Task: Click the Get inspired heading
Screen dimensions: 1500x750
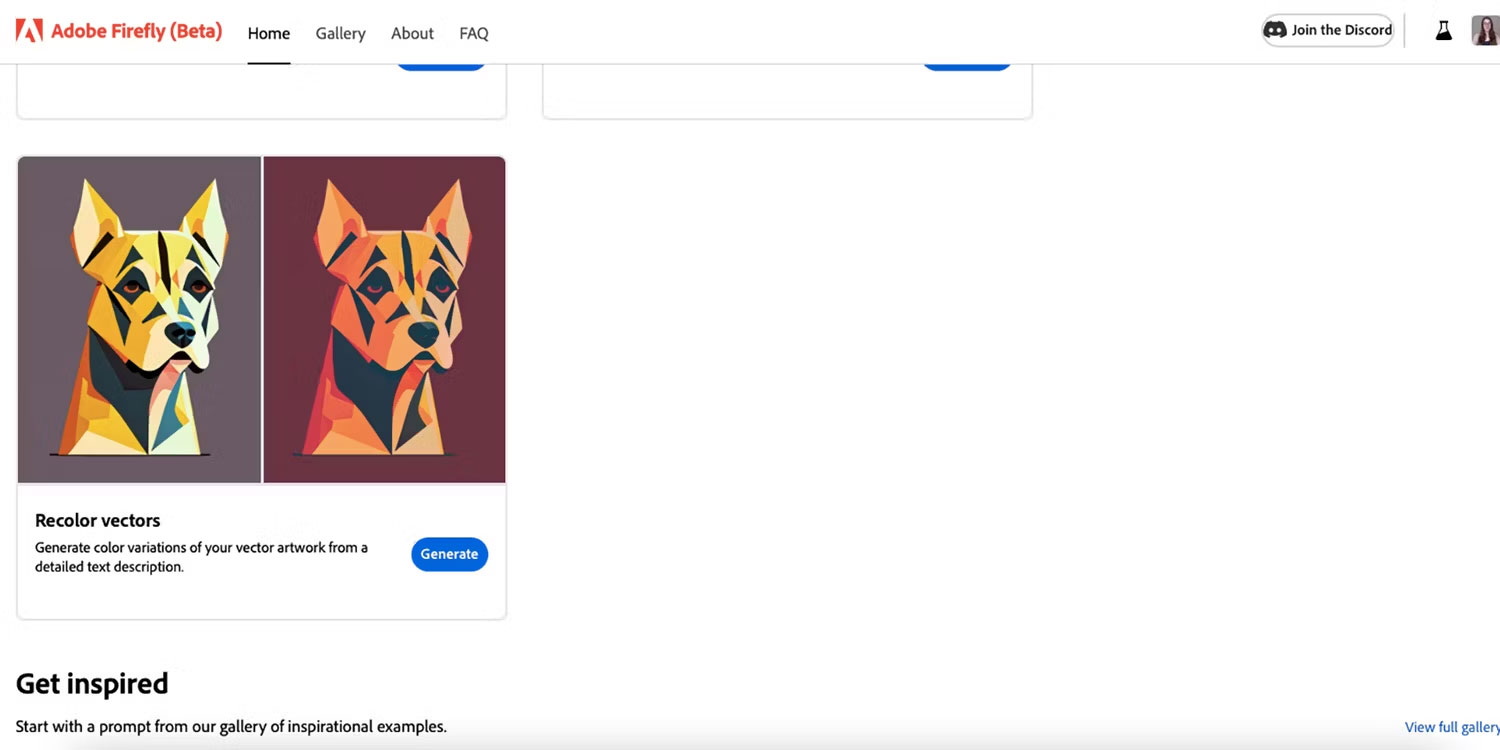Action: click(92, 684)
